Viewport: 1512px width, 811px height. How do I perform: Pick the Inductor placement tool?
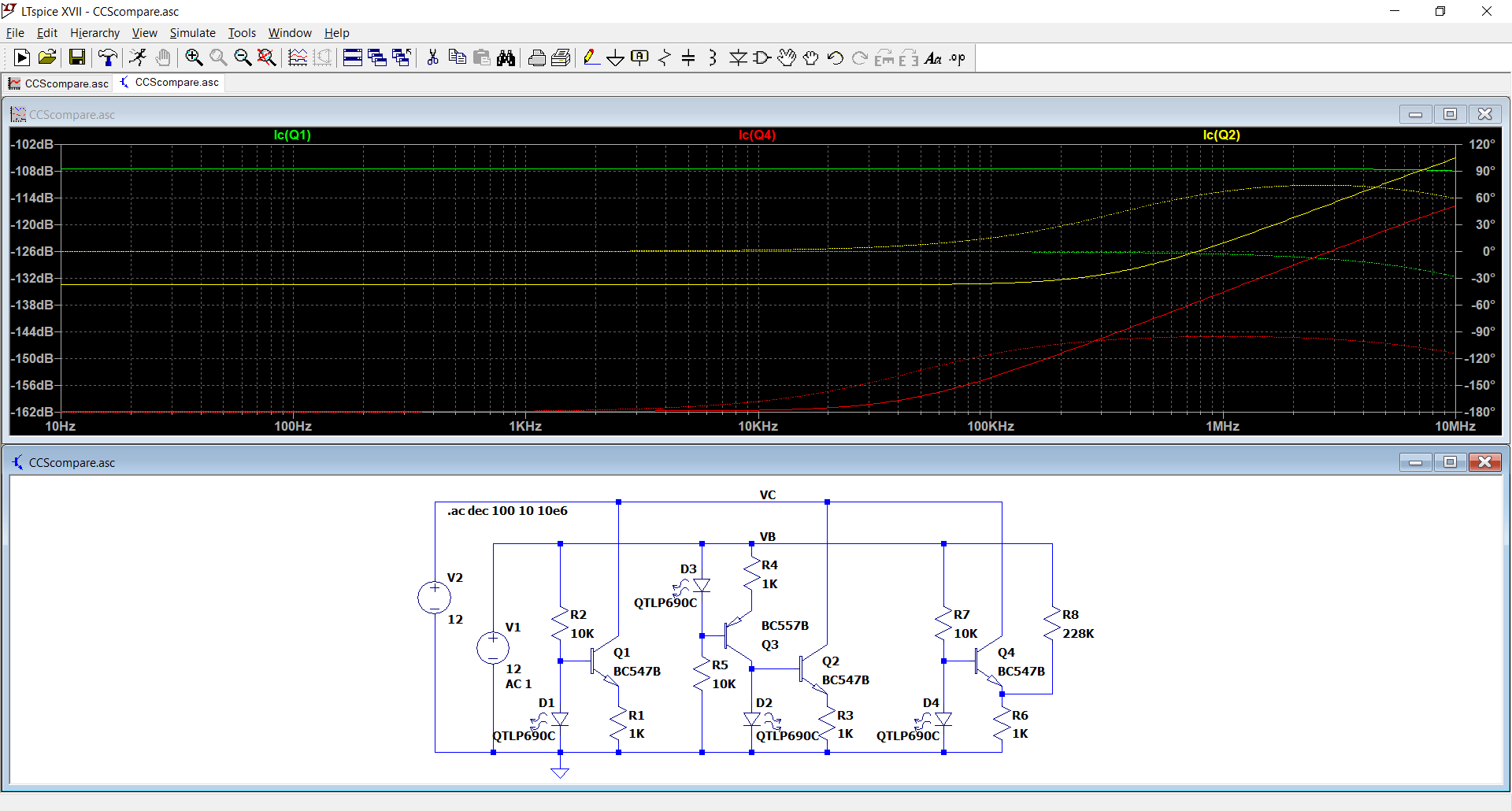[x=713, y=57]
